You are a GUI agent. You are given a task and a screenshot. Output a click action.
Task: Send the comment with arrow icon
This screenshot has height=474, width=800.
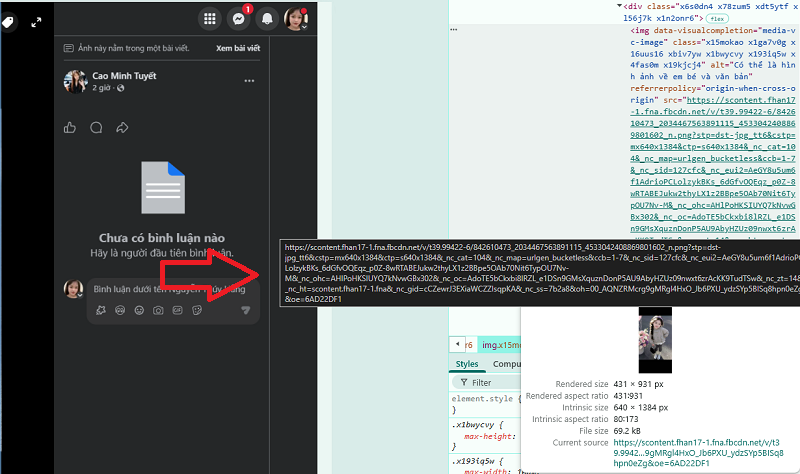coord(245,310)
